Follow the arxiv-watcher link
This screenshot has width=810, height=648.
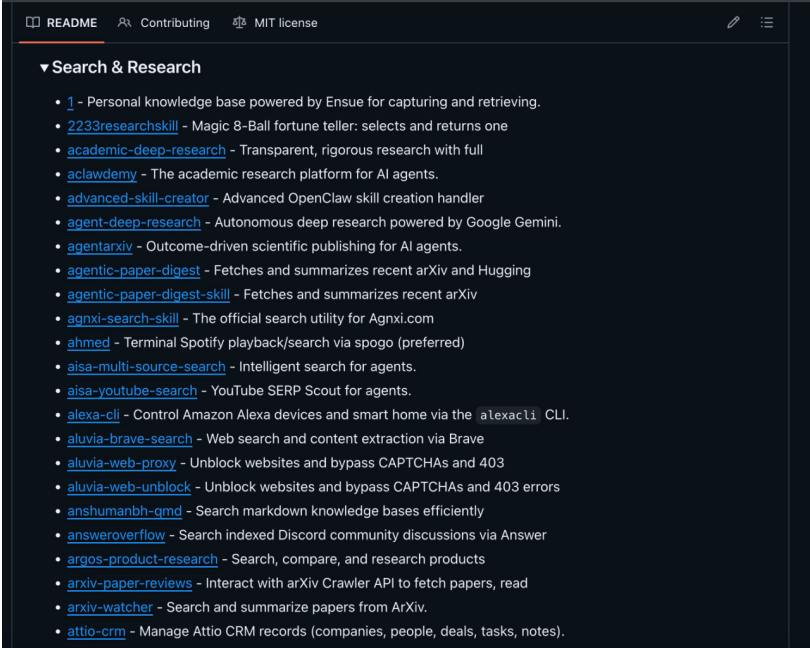point(110,607)
